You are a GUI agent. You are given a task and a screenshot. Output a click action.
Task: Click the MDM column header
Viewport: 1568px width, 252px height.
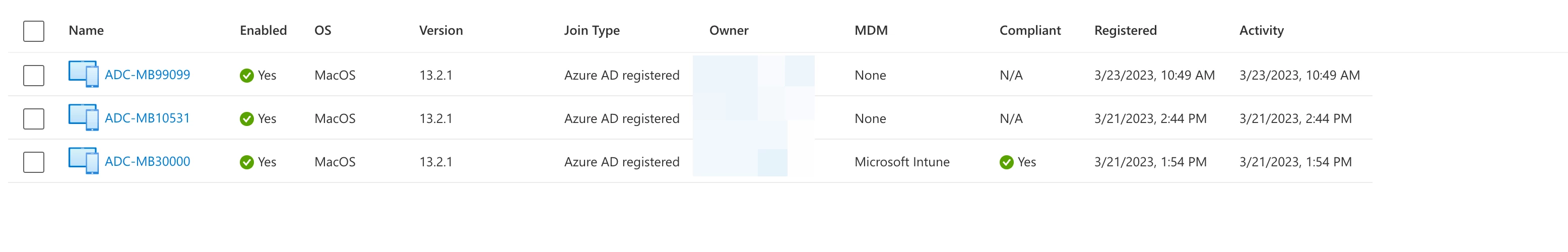pos(871,30)
